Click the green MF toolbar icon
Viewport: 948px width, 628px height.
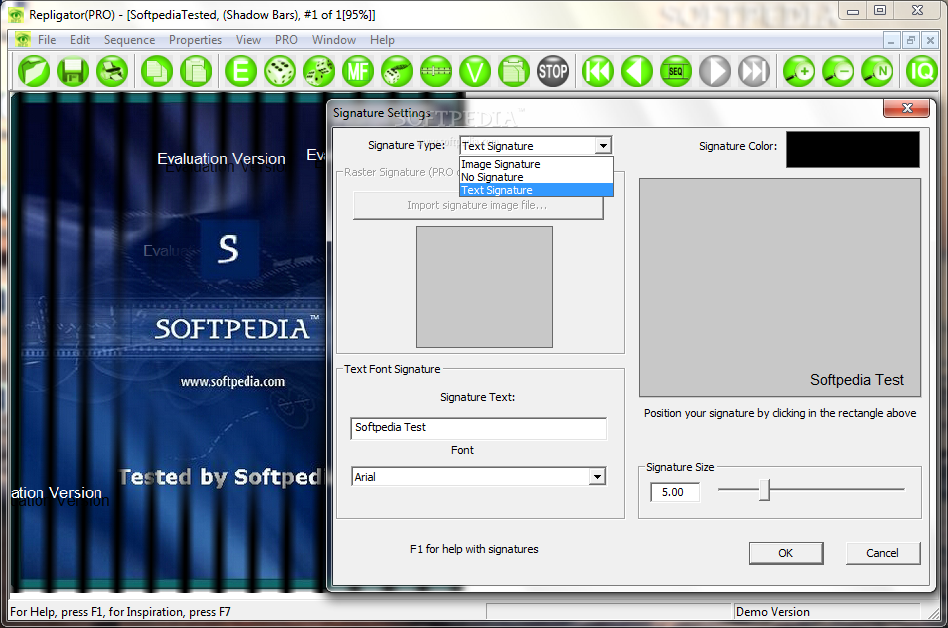[358, 71]
